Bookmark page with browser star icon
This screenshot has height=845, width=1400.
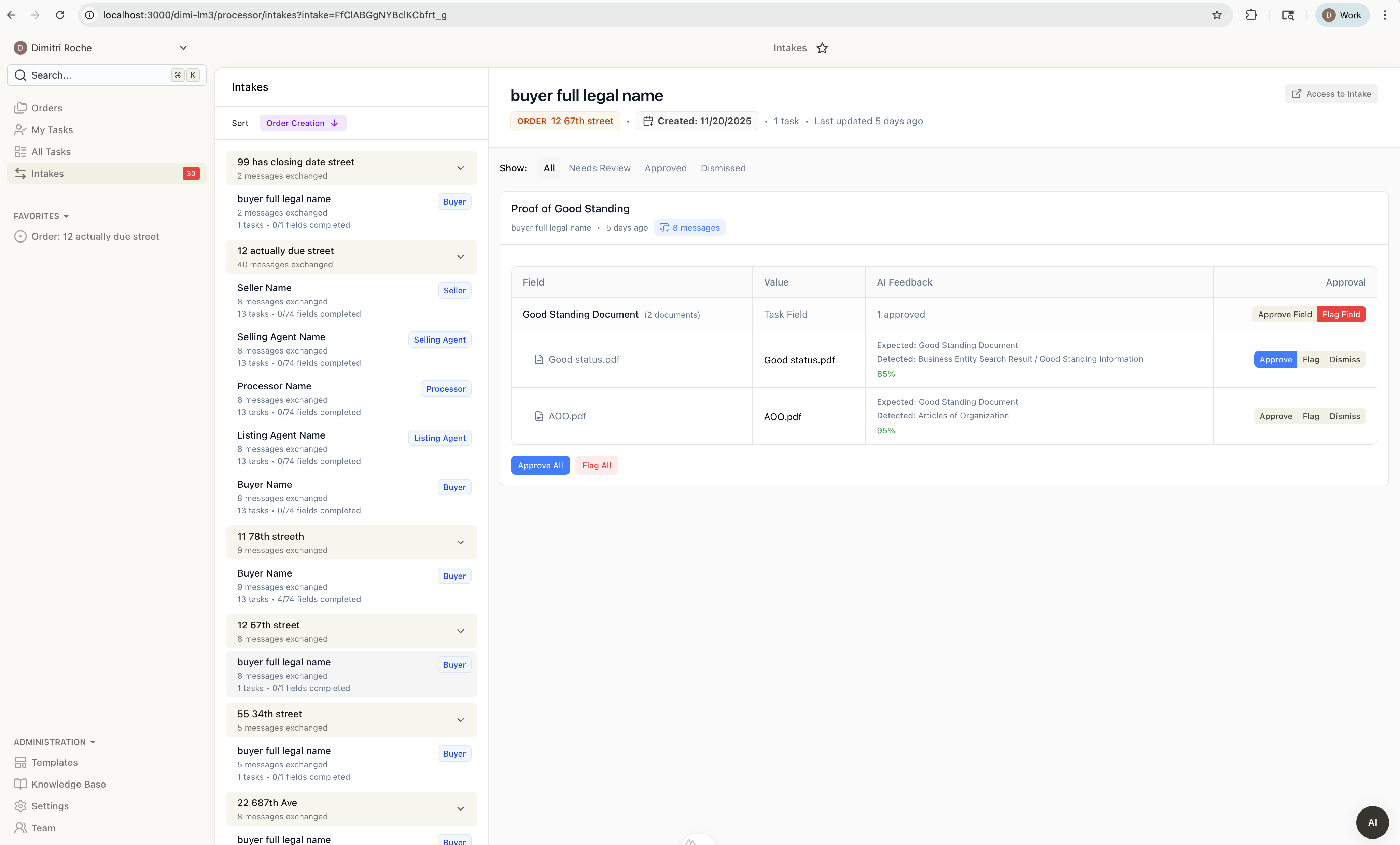[1217, 15]
